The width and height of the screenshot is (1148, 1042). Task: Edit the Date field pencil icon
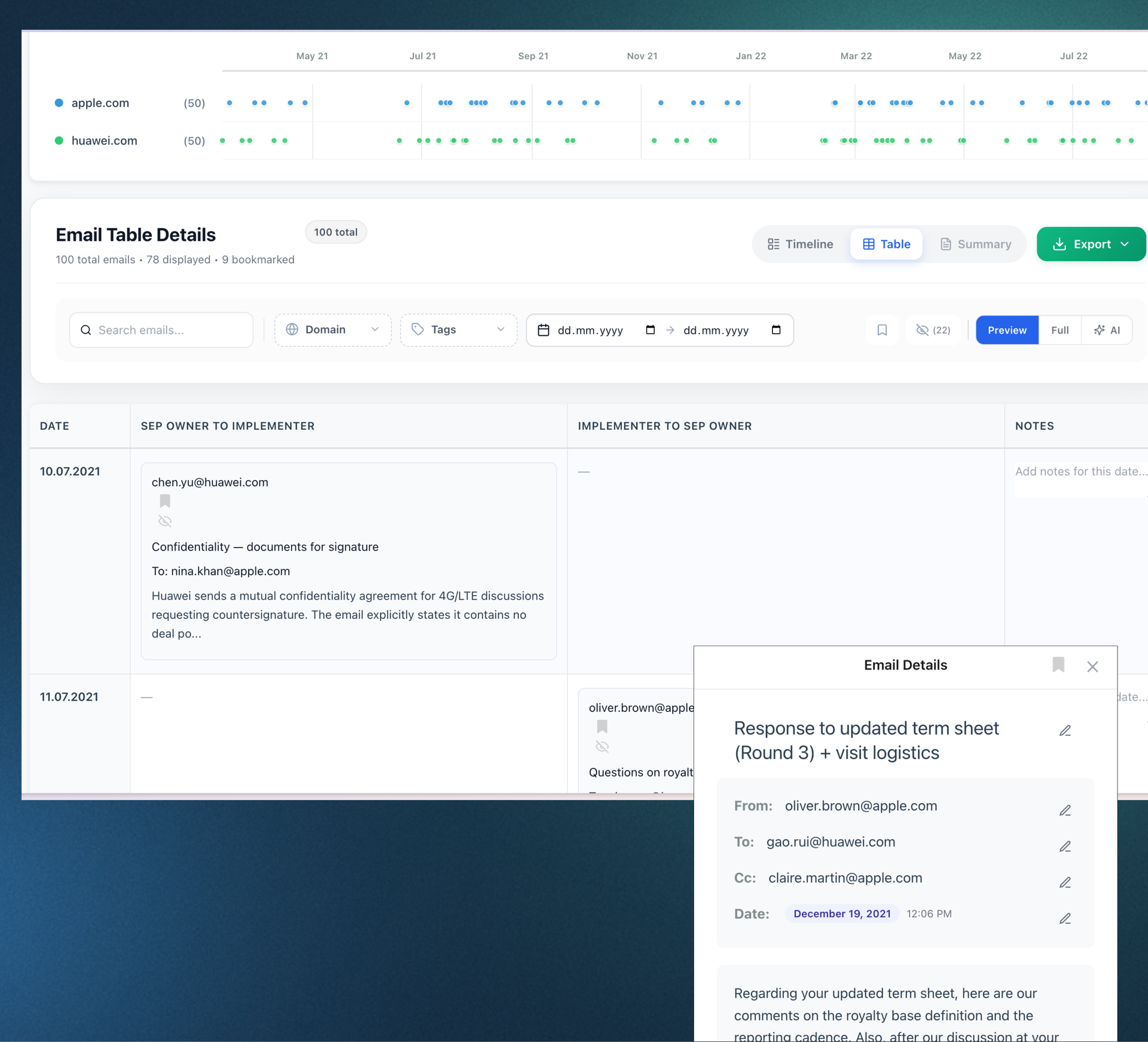click(x=1065, y=918)
